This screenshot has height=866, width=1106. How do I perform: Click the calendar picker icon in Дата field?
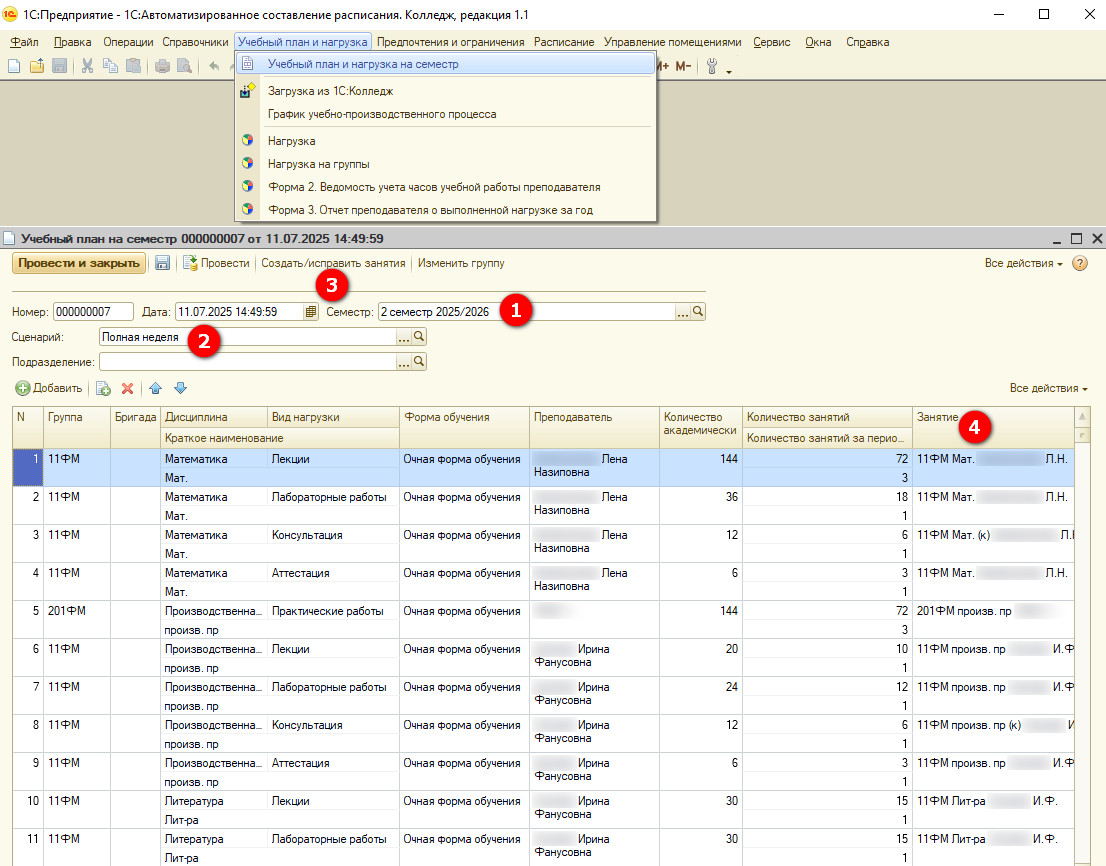[x=310, y=312]
